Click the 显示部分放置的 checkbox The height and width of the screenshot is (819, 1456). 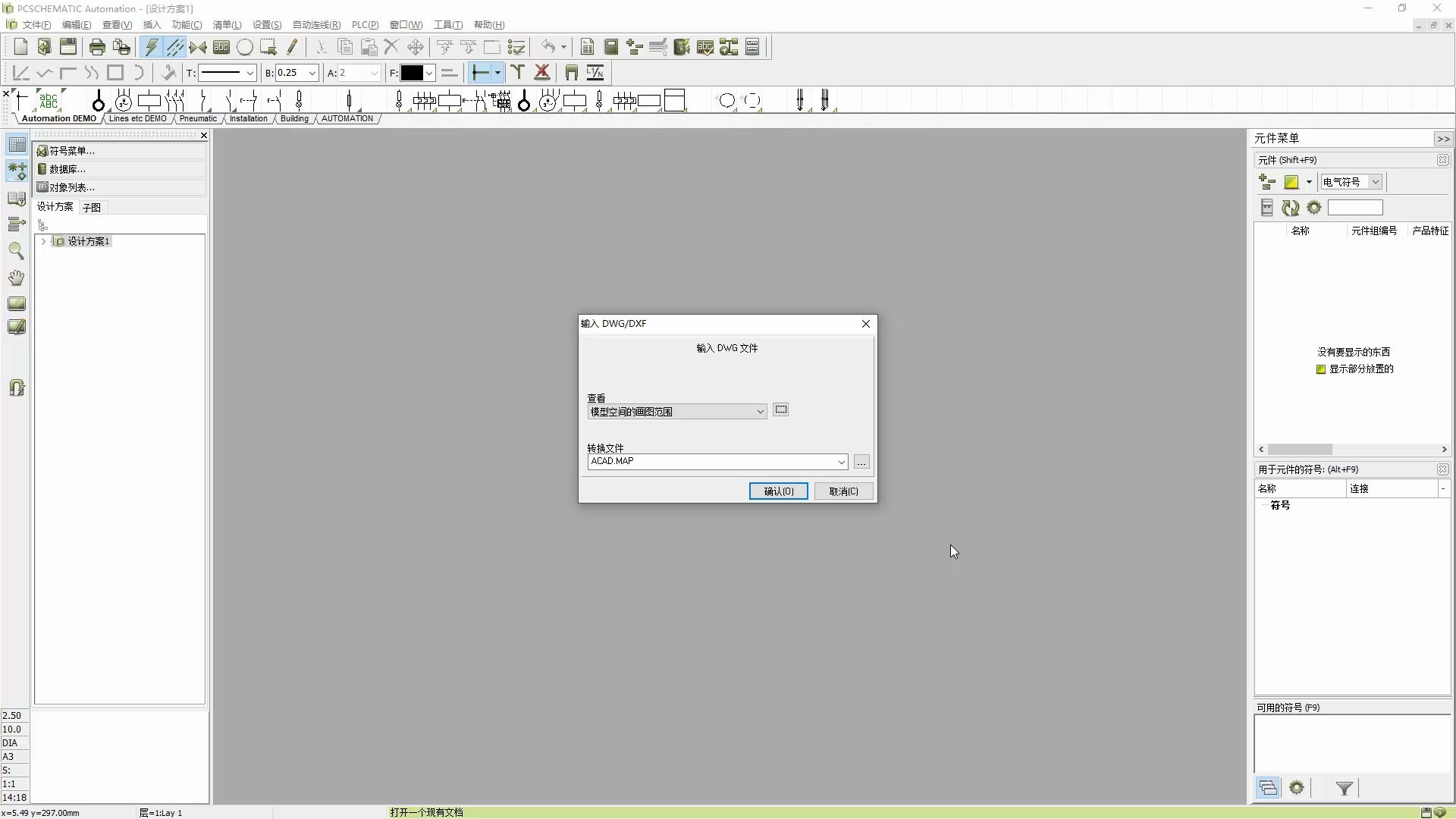pos(1321,369)
